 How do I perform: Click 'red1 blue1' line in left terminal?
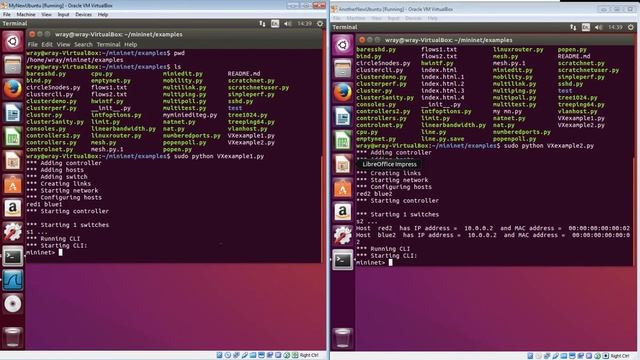pos(44,204)
